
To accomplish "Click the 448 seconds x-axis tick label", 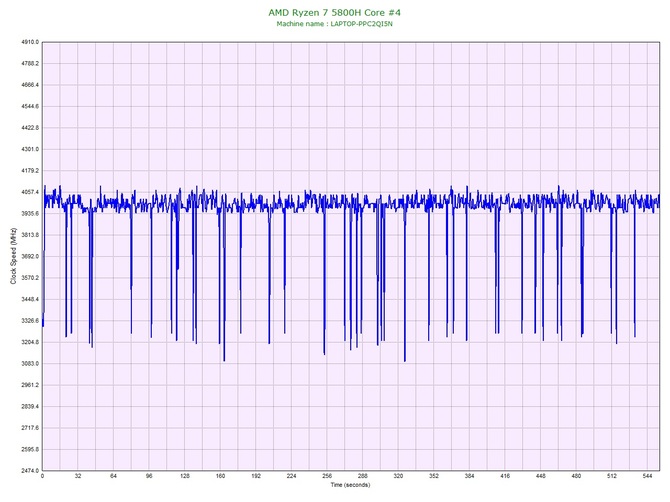I will click(541, 476).
